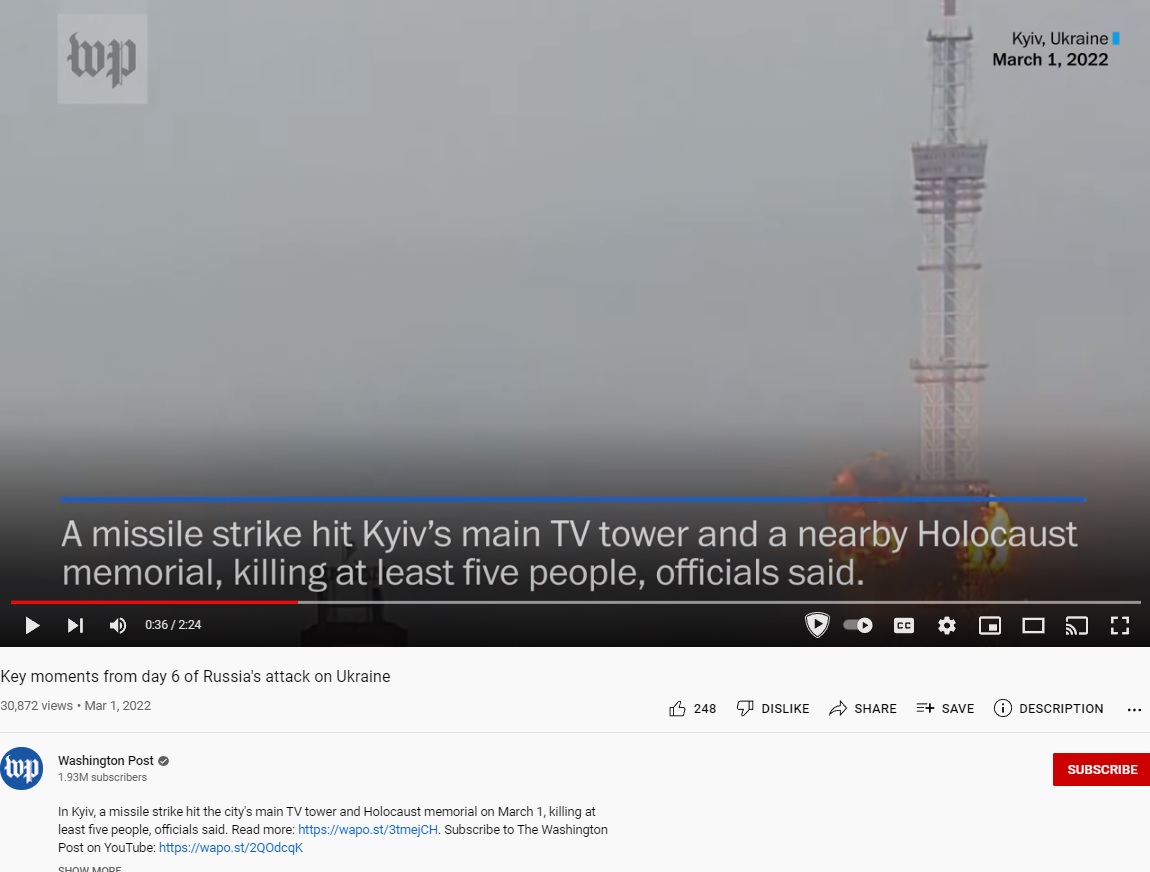This screenshot has width=1150, height=872.
Task: Open the DESCRIPTION panel
Action: pyautogui.click(x=1049, y=708)
